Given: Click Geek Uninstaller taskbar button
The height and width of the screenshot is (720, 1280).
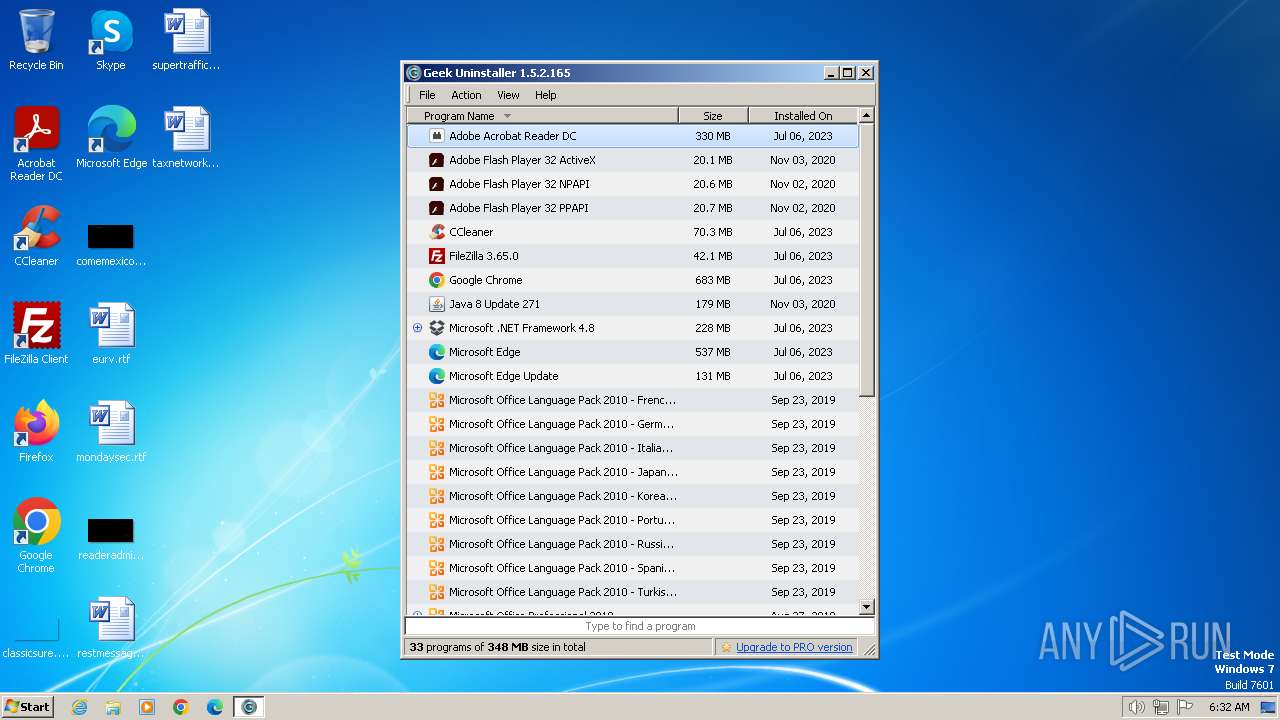Looking at the screenshot, I should point(249,707).
